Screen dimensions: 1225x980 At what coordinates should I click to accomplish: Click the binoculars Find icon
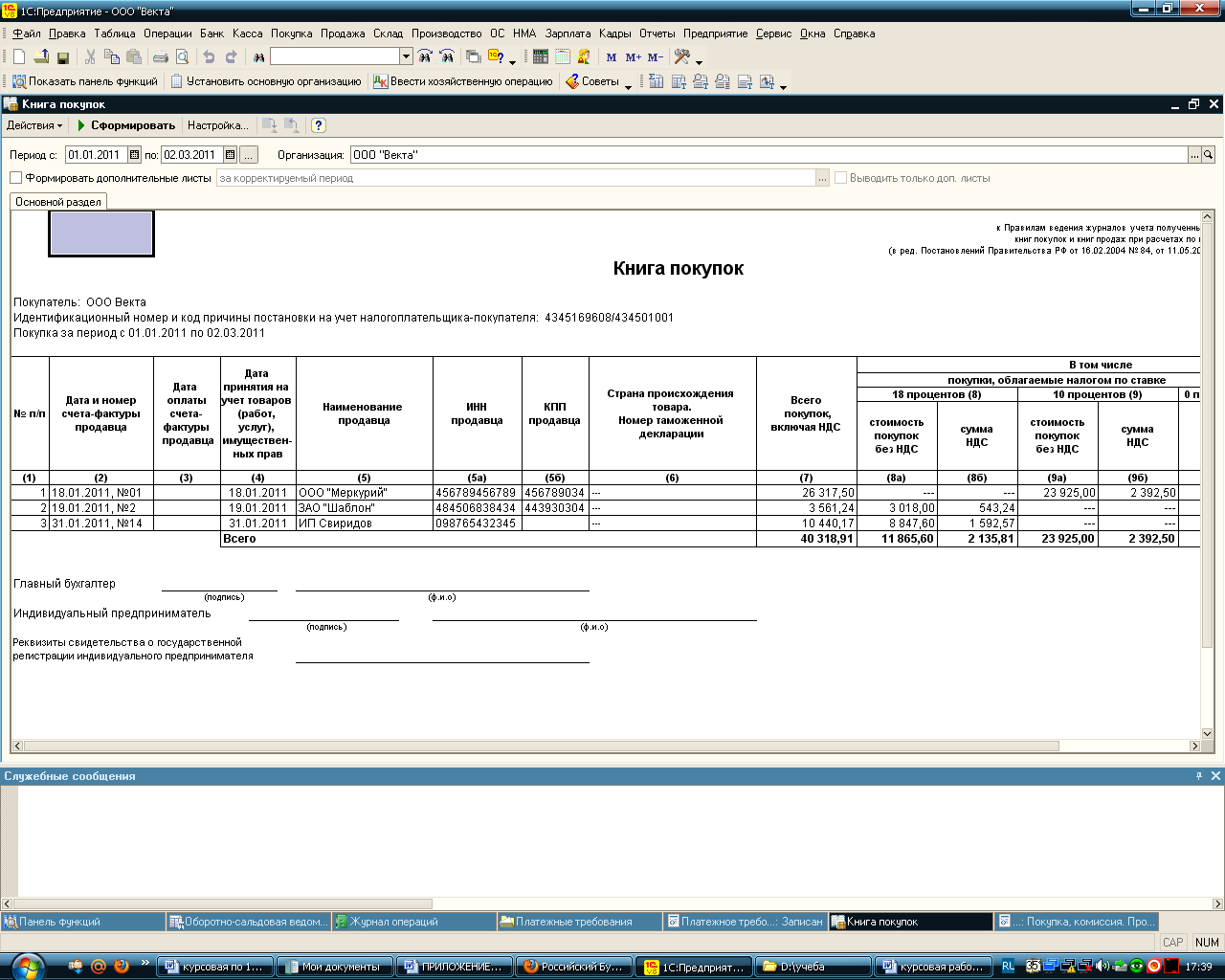(x=258, y=57)
